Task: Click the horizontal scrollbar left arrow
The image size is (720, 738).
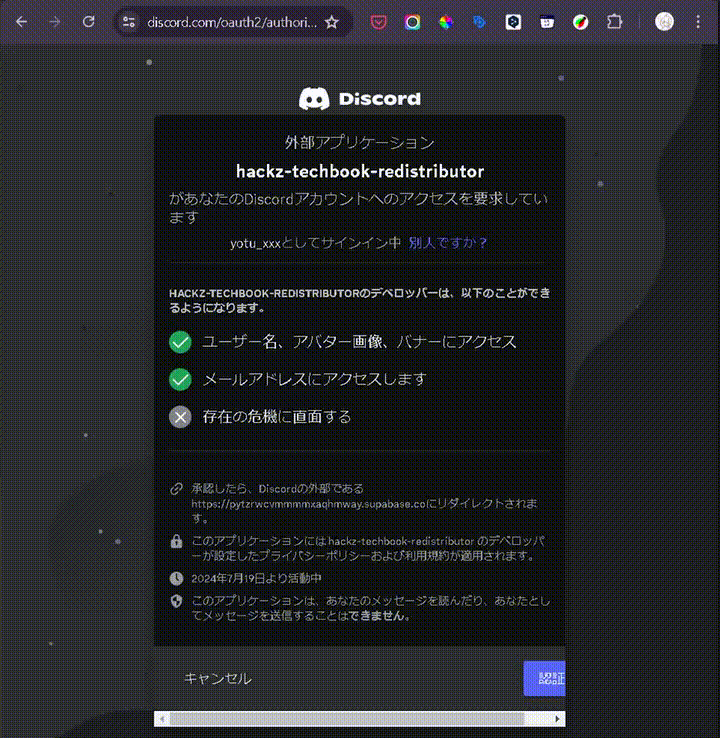Action: 162,719
